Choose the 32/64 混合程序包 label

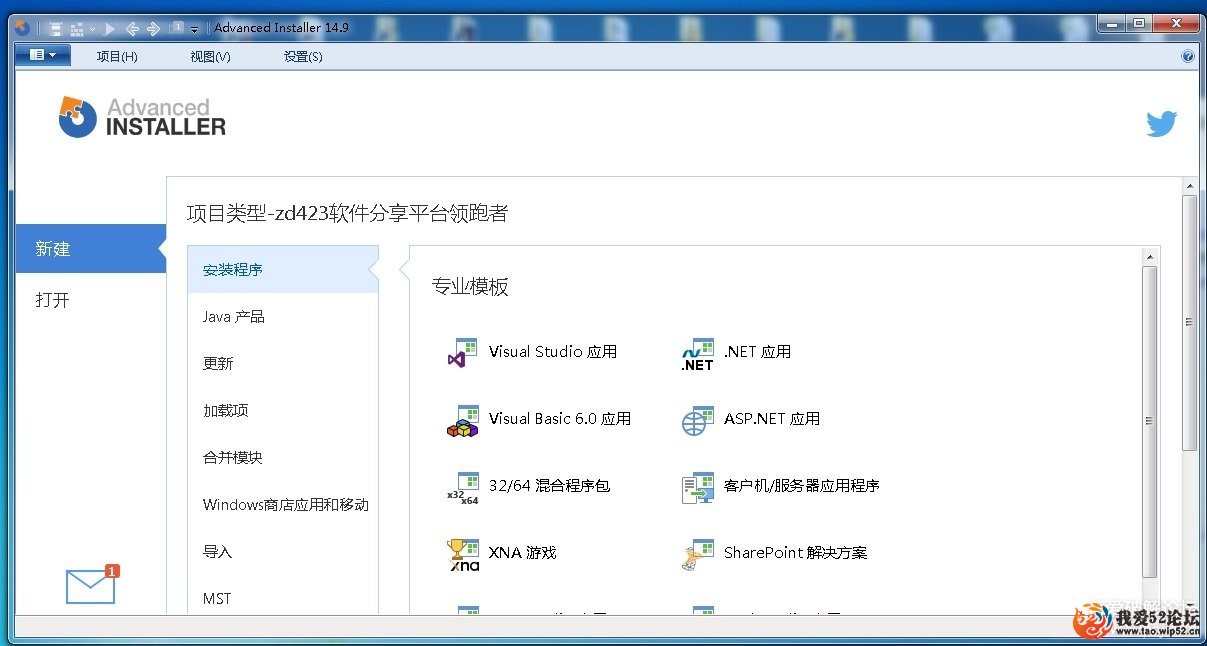[549, 486]
